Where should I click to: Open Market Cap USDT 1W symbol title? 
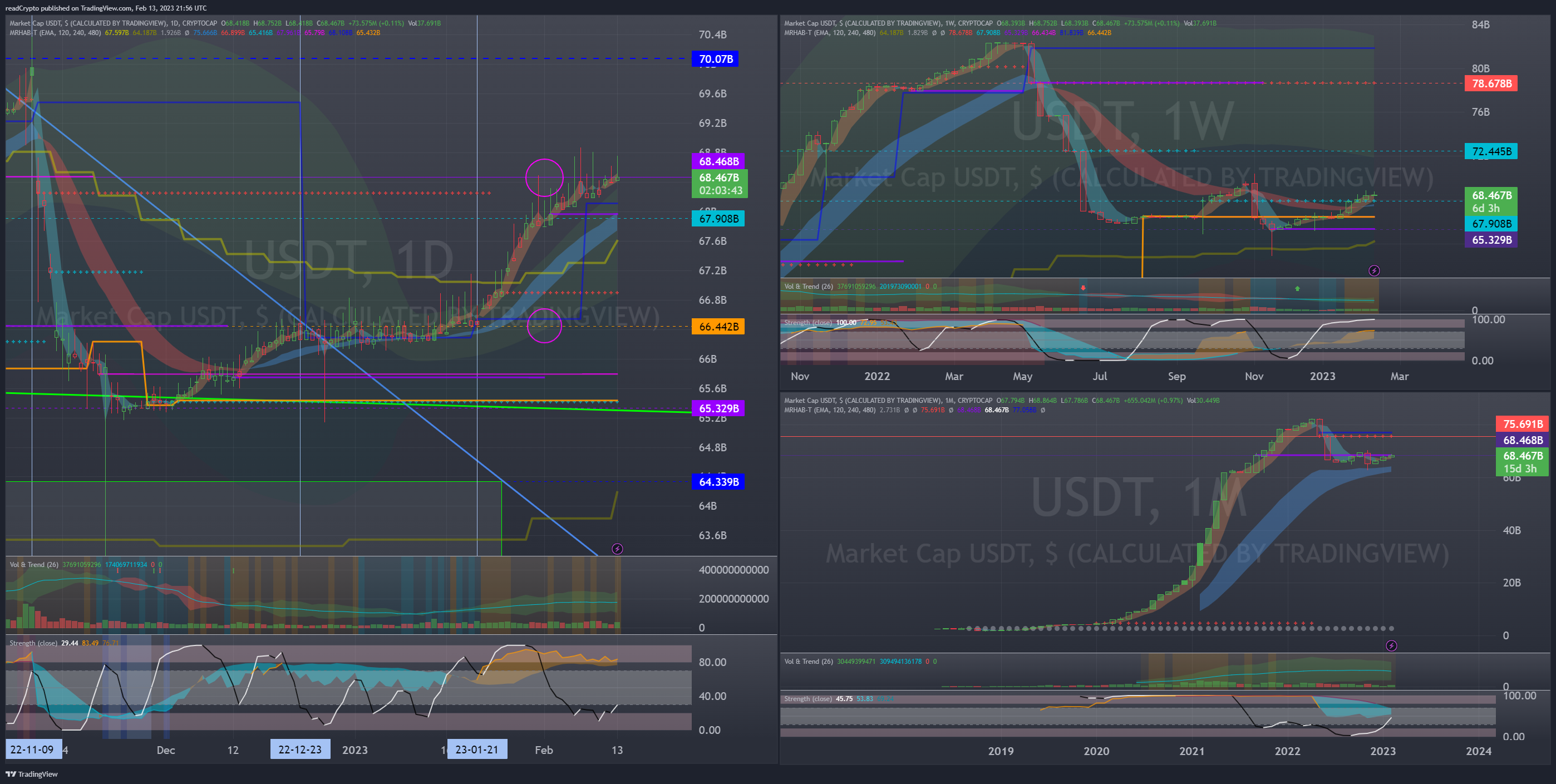point(888,23)
